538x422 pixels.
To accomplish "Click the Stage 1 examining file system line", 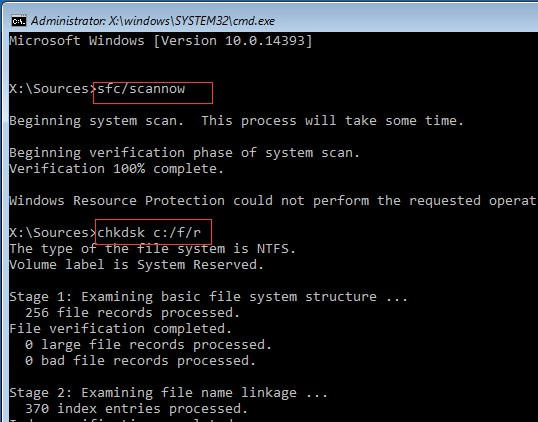I will [x=209, y=297].
